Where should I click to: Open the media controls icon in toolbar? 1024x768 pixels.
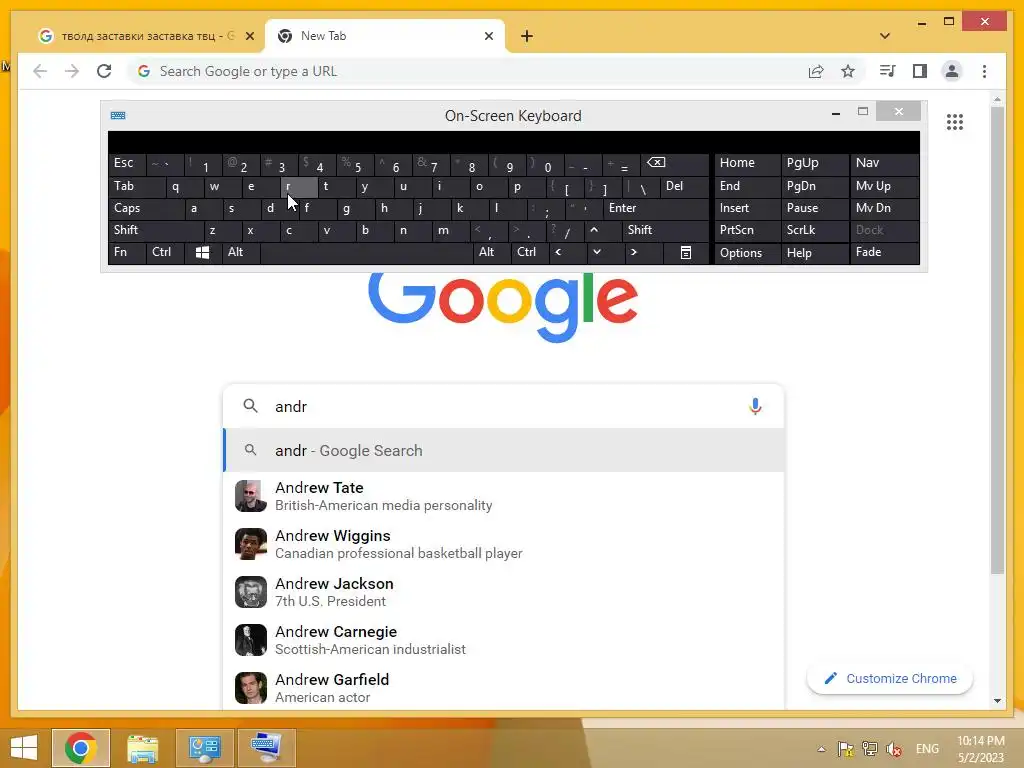coord(887,71)
